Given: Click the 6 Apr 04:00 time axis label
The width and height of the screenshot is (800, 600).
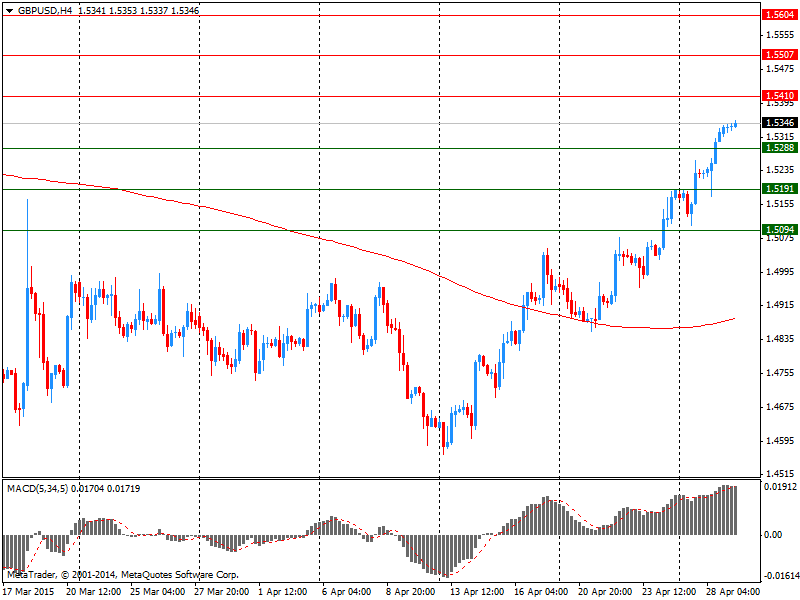Looking at the screenshot, I should 346,592.
